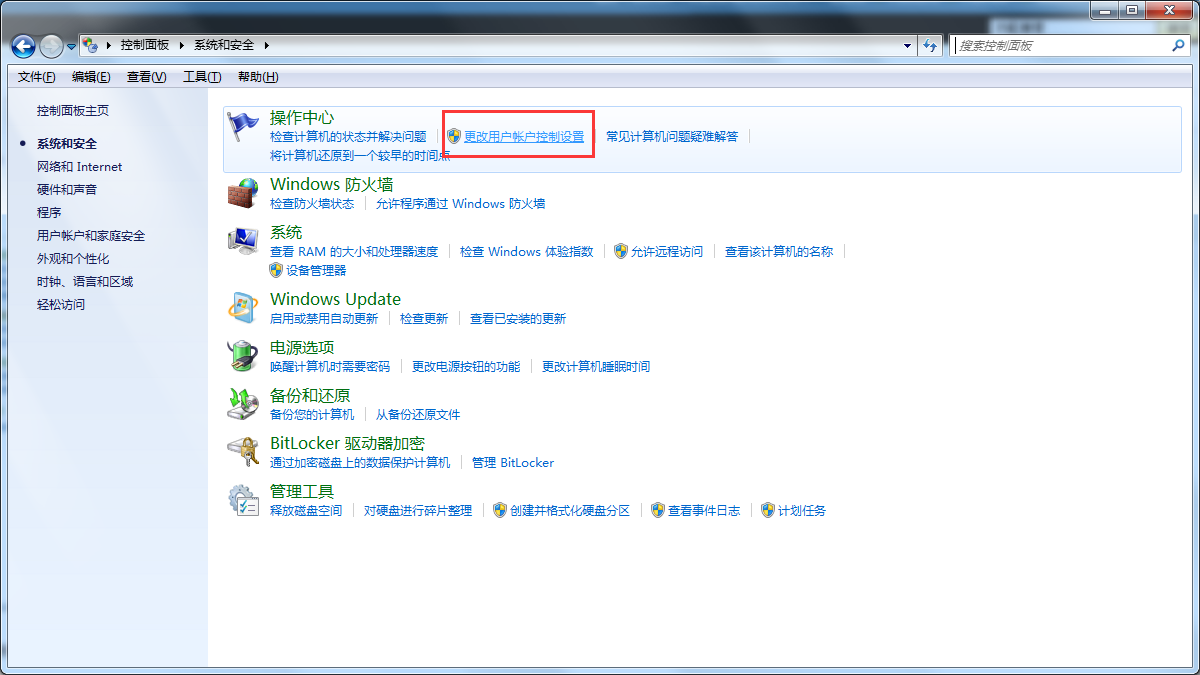Click the Control Panel icon in address bar
Image resolution: width=1200 pixels, height=675 pixels.
click(91, 45)
